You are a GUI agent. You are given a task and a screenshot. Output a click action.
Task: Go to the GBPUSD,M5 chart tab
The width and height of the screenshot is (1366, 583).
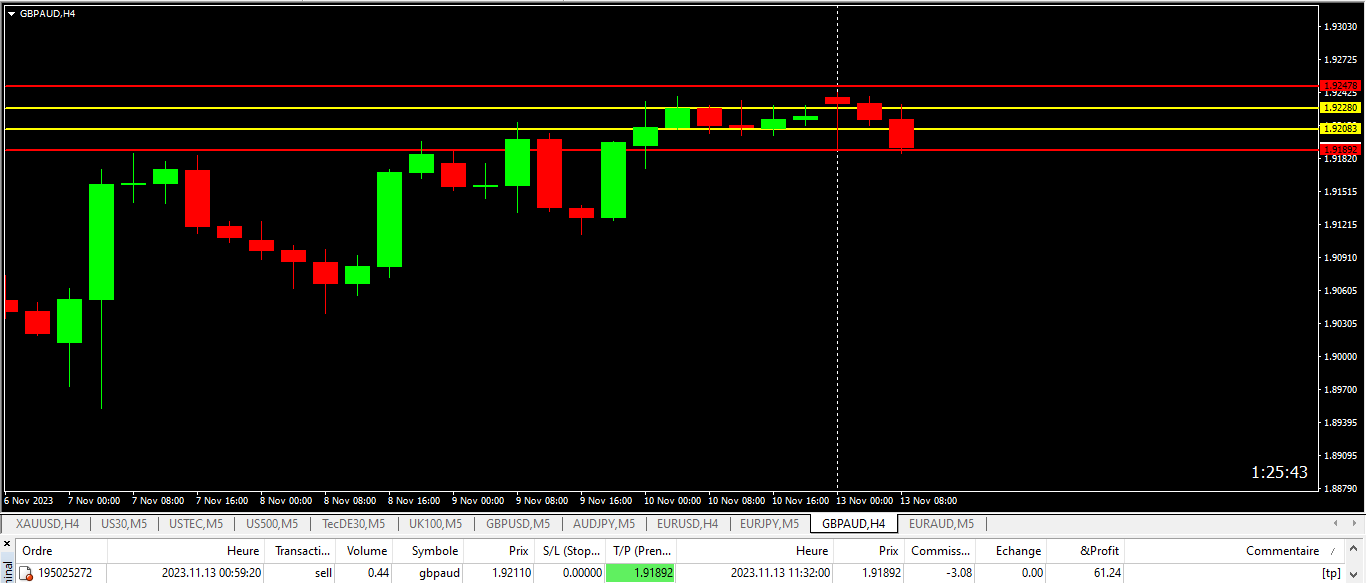(x=517, y=523)
